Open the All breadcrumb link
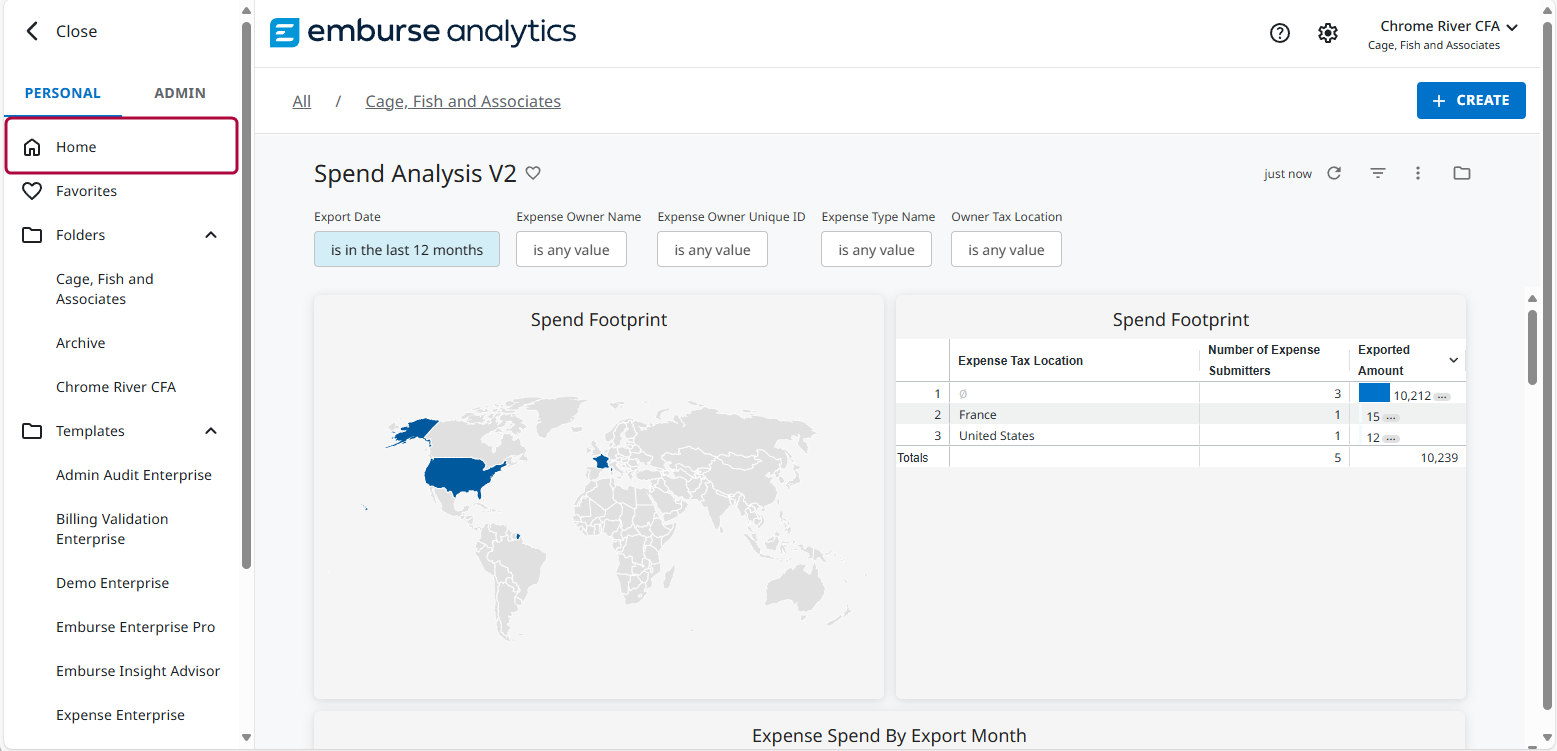Screen dimensions: 1557x751 pos(301,101)
